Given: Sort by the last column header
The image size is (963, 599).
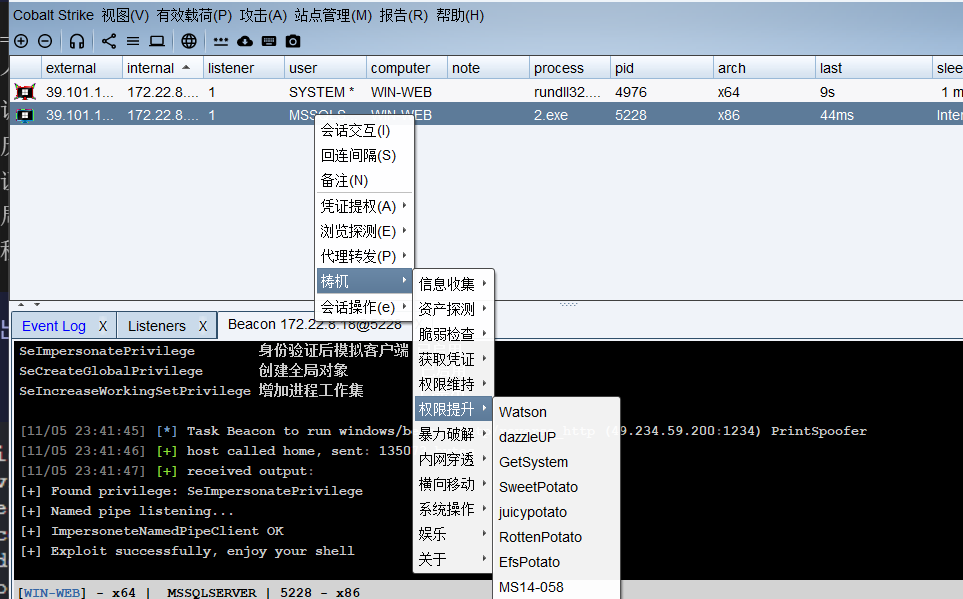Looking at the screenshot, I should [873, 68].
